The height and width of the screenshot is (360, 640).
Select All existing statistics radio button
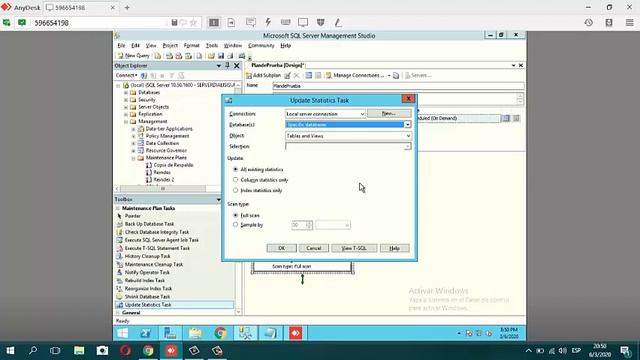(x=236, y=169)
